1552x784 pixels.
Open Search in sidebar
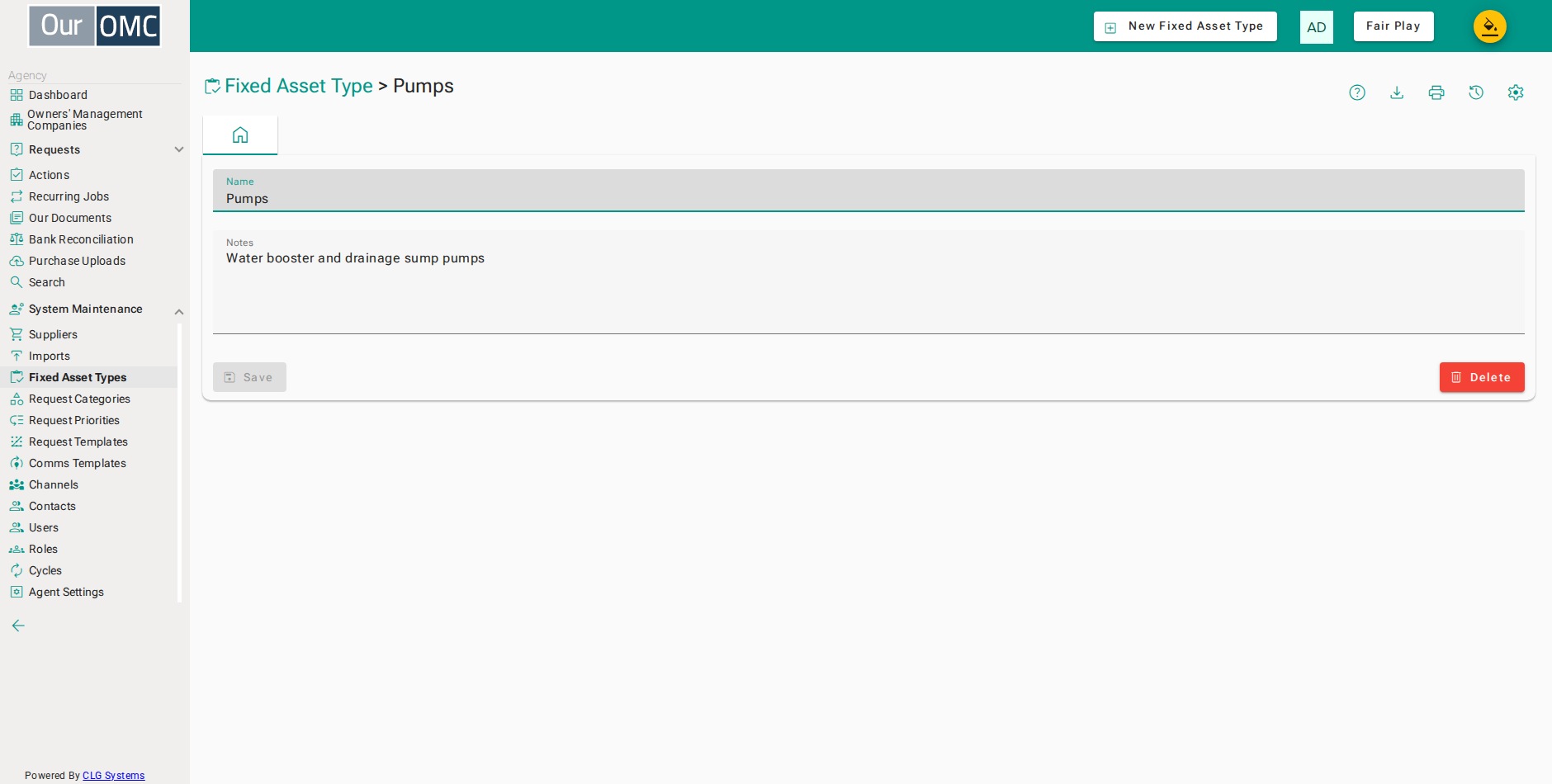tap(46, 282)
